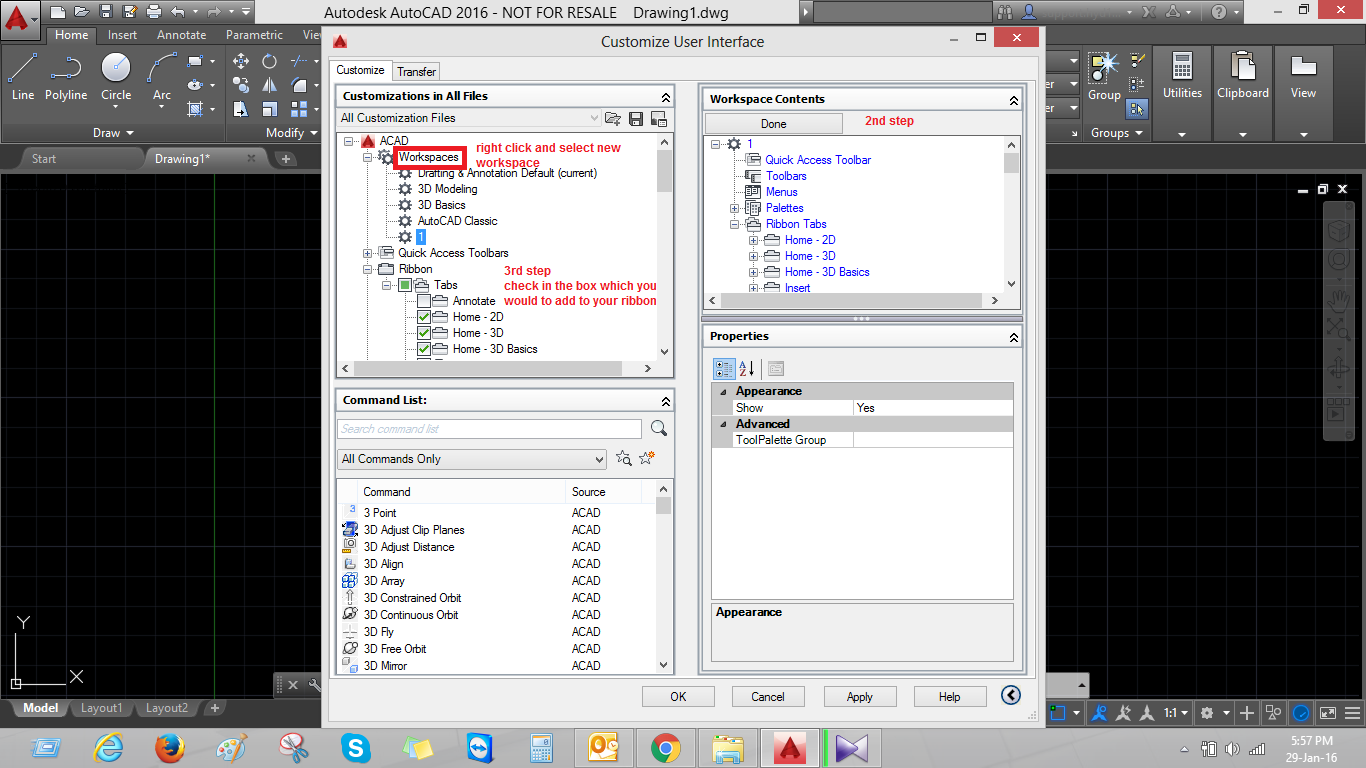
Task: Toggle the Ribbon Tabs parent checkbox
Action: pyautogui.click(x=405, y=285)
